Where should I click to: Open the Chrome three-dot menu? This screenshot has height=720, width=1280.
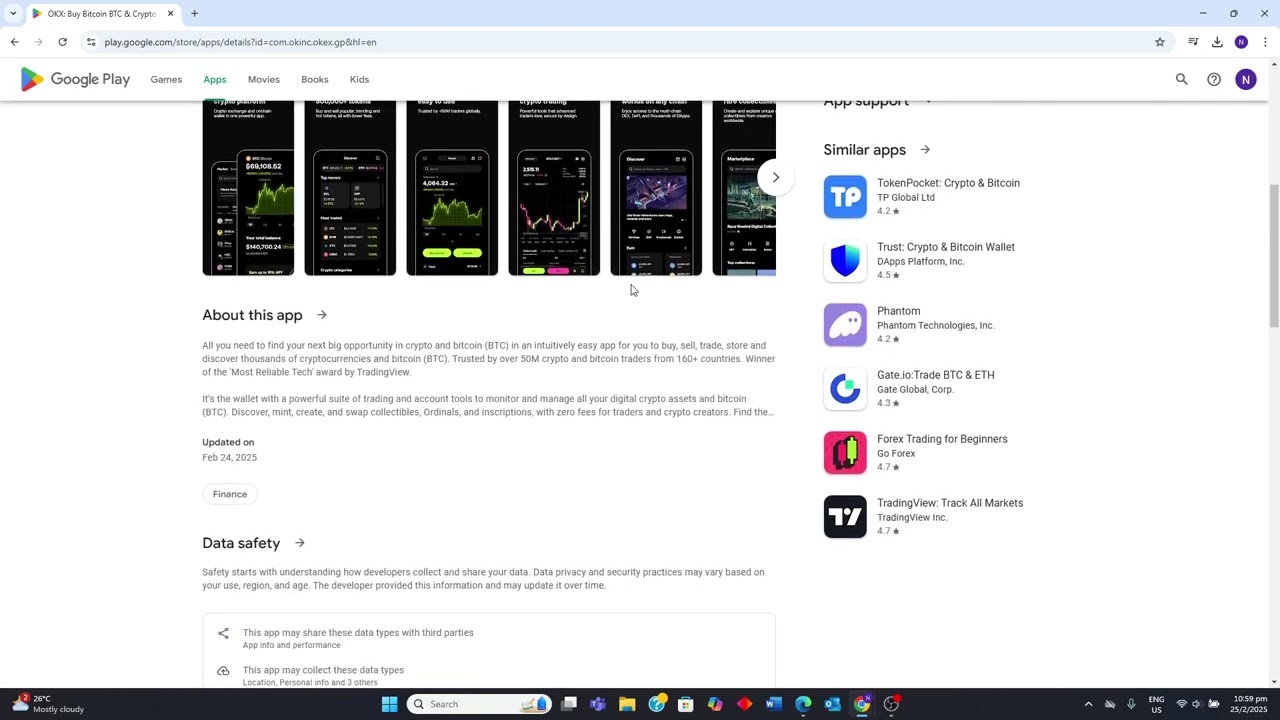(1265, 42)
